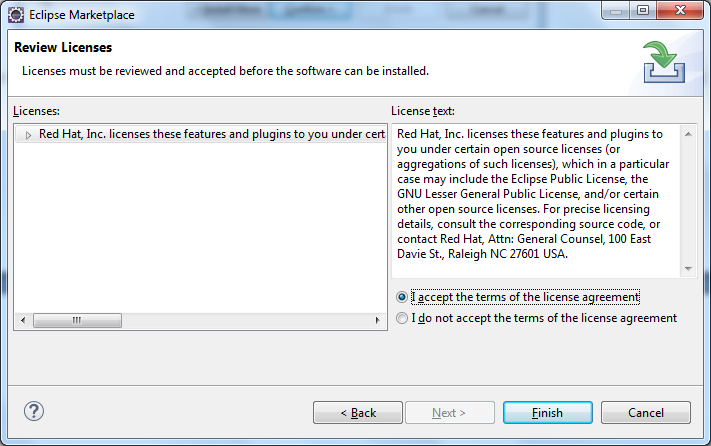Maximize the Eclipse Marketplace window

click(643, 10)
